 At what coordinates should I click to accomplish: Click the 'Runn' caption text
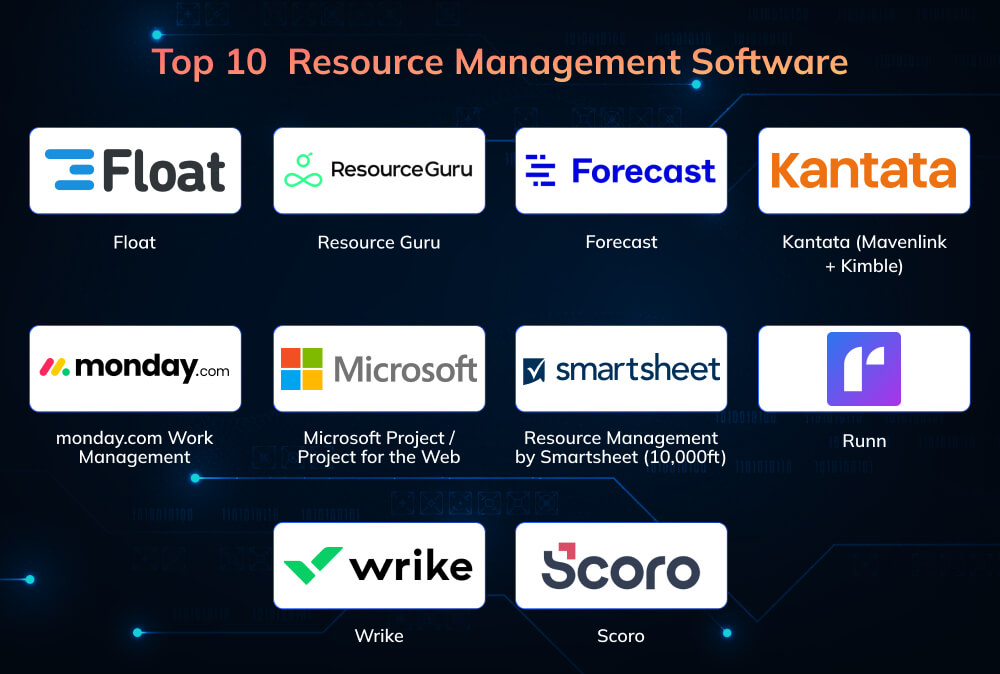click(x=864, y=440)
